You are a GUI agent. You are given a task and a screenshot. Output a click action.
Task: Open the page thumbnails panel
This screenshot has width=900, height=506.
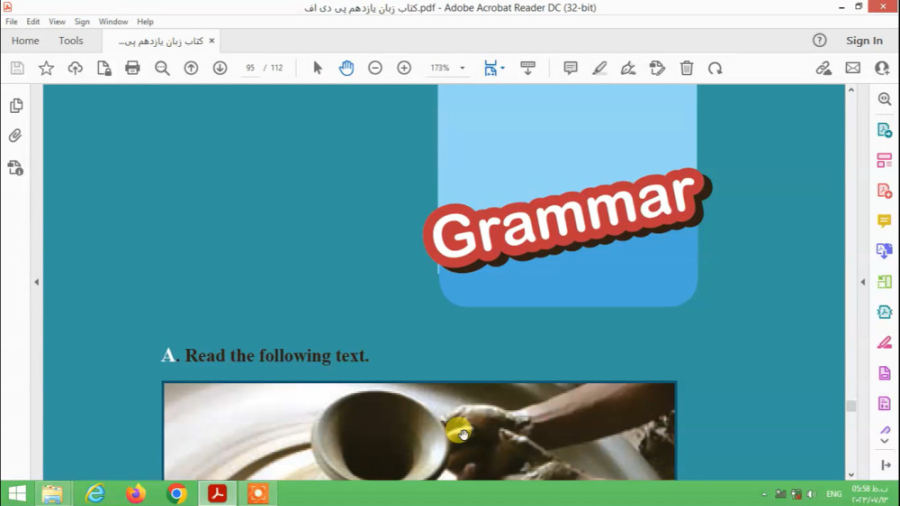[x=16, y=106]
